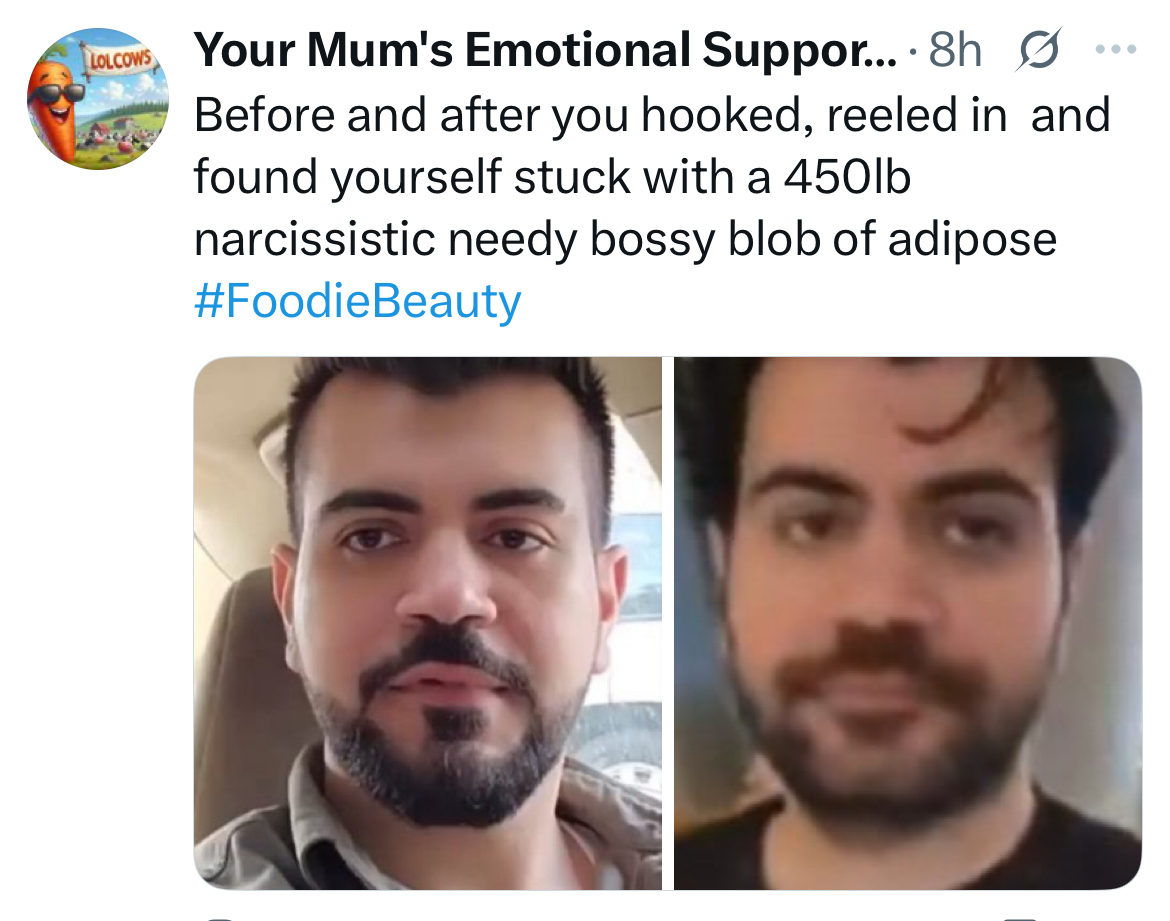Open the 8h timestamp link

(955, 49)
